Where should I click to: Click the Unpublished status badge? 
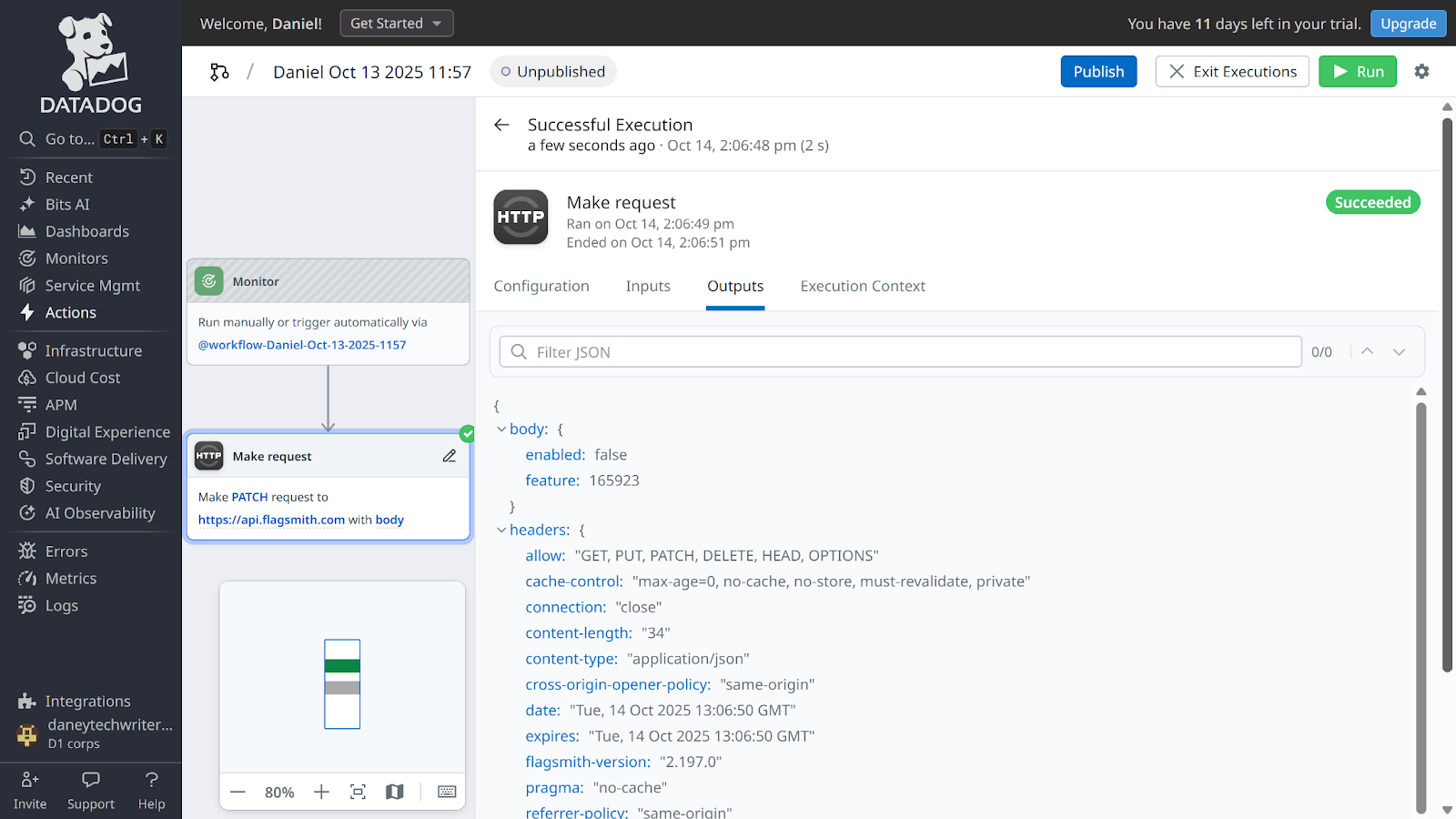(553, 72)
